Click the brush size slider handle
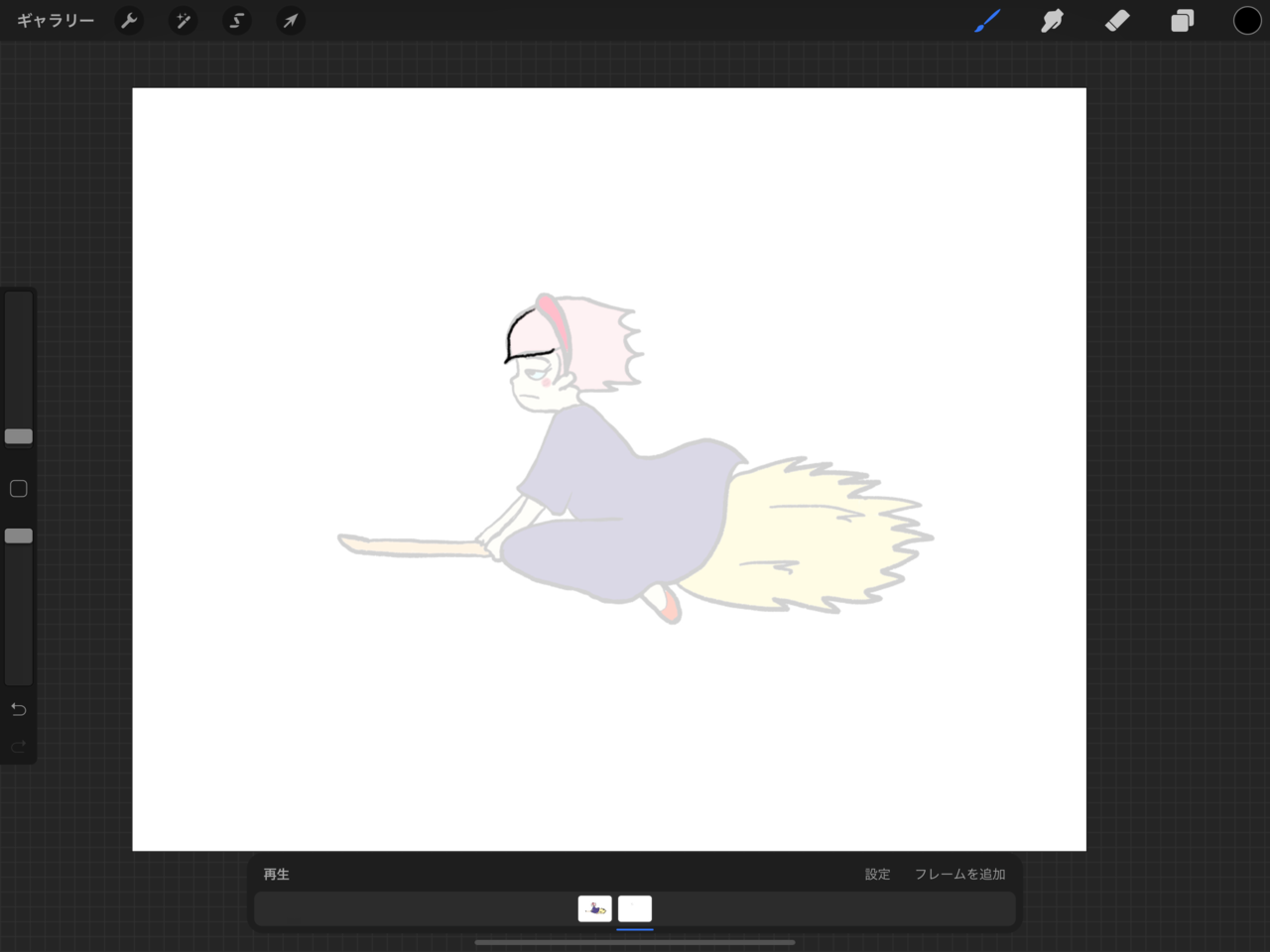The width and height of the screenshot is (1270, 952). (19, 436)
